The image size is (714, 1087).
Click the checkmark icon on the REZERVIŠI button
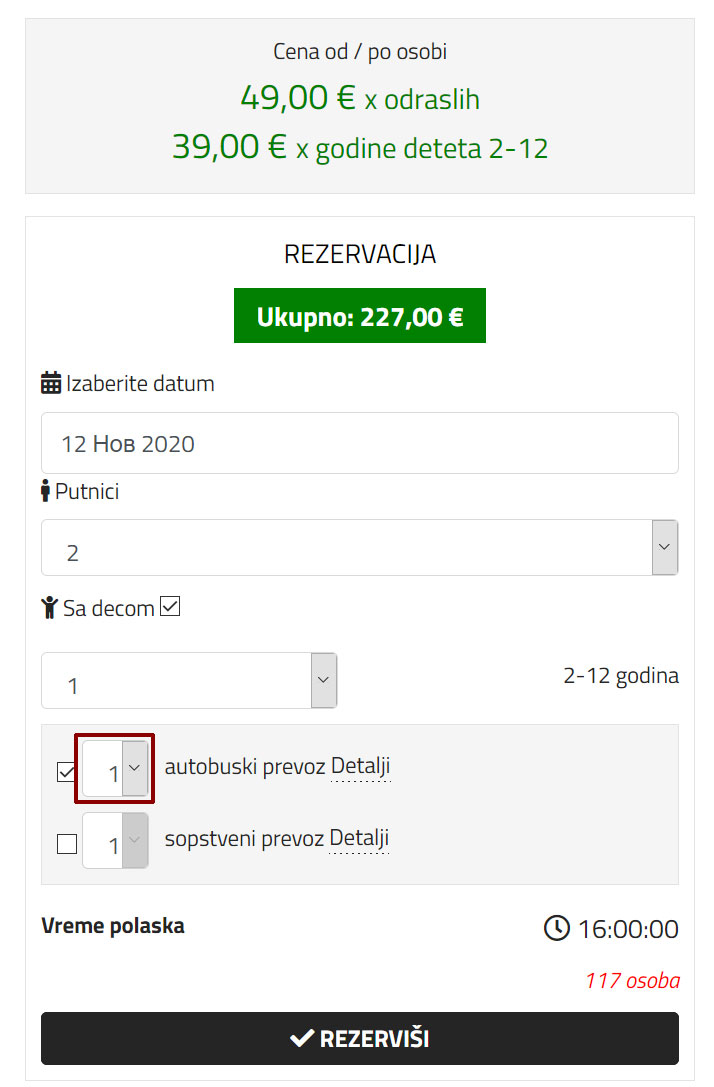coord(301,1038)
